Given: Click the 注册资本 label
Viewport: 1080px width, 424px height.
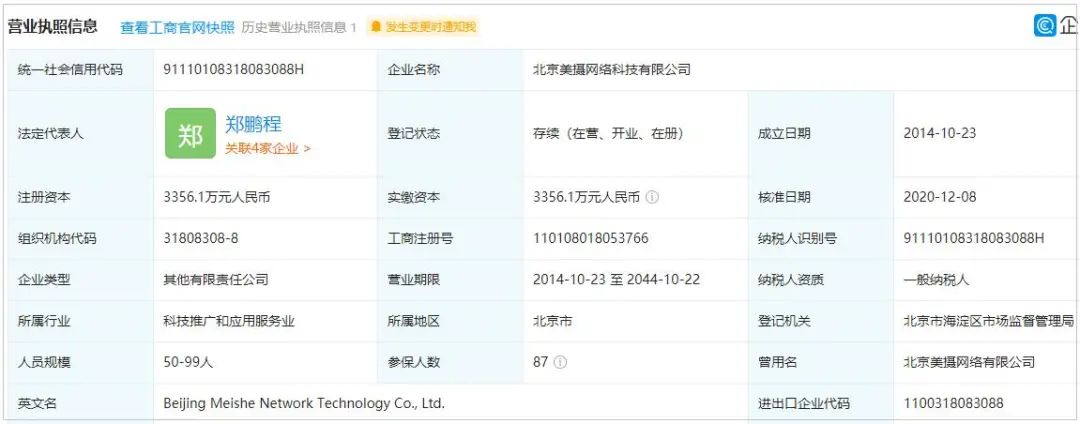Looking at the screenshot, I should tap(44, 198).
